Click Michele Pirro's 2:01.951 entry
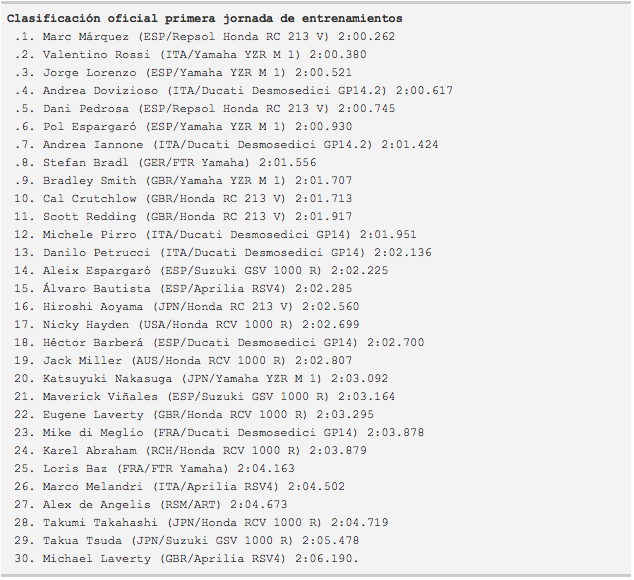The height and width of the screenshot is (580, 634). coord(216,235)
